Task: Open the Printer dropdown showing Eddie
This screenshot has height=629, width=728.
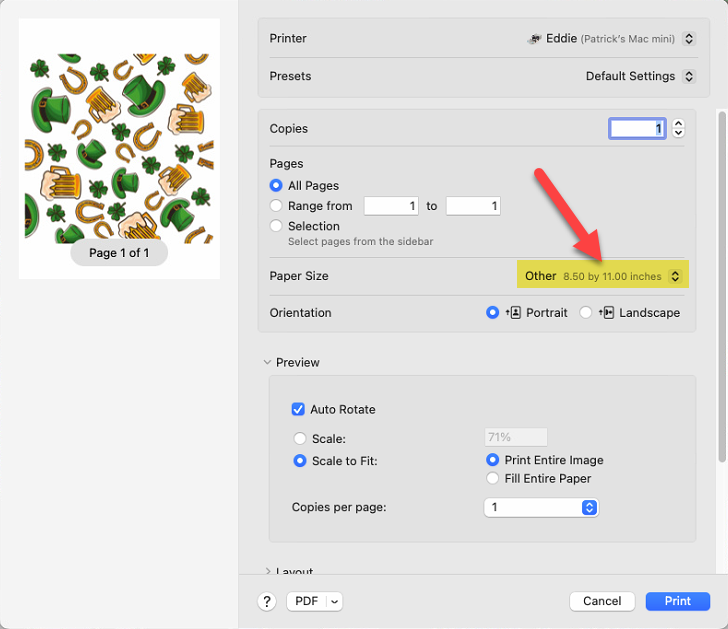Action: click(611, 39)
